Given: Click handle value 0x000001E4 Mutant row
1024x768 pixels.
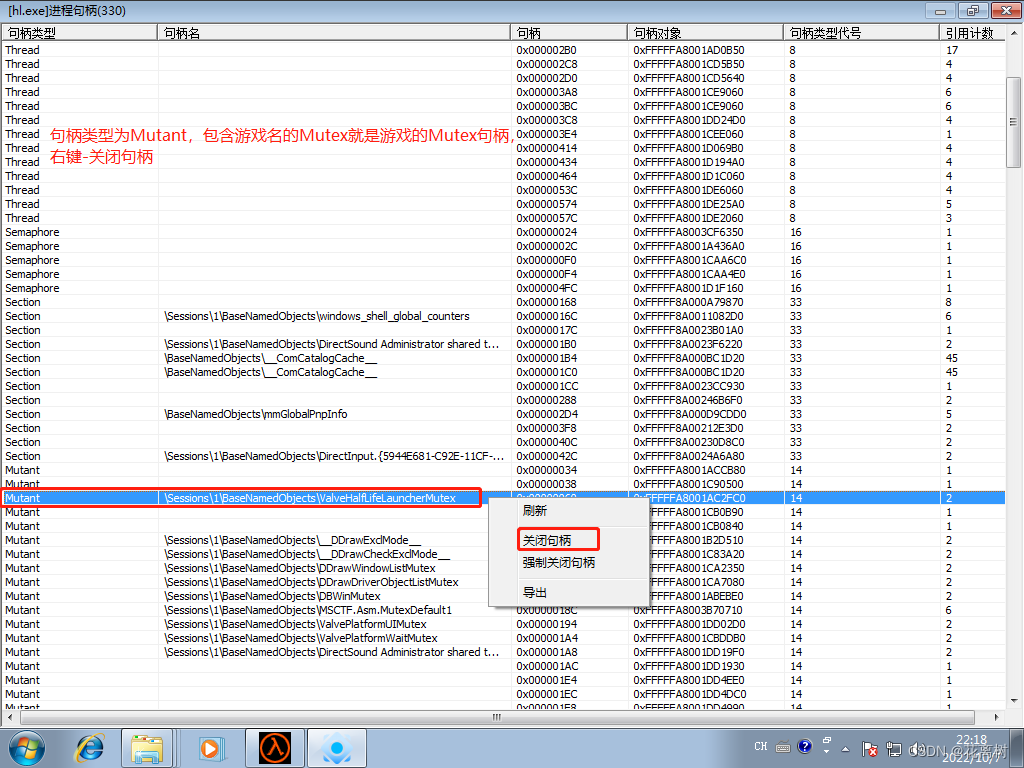Looking at the screenshot, I should tap(547, 680).
